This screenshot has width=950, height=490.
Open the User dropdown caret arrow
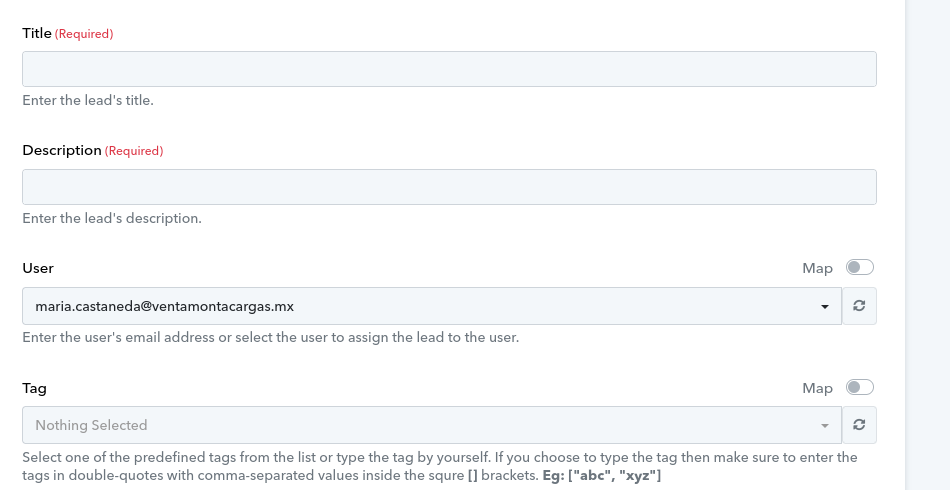825,307
